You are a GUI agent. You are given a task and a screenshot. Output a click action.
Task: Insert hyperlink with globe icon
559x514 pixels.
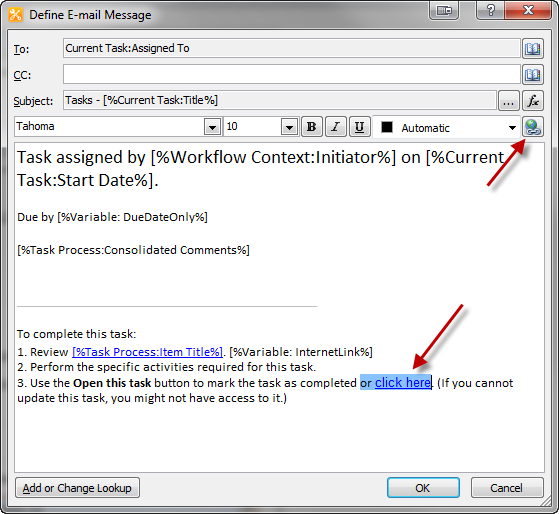[533, 127]
